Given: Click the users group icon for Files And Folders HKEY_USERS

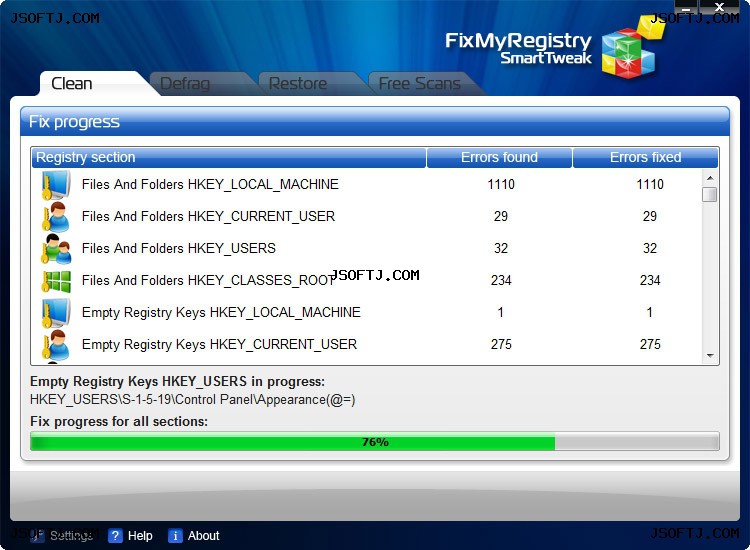Looking at the screenshot, I should [56, 249].
